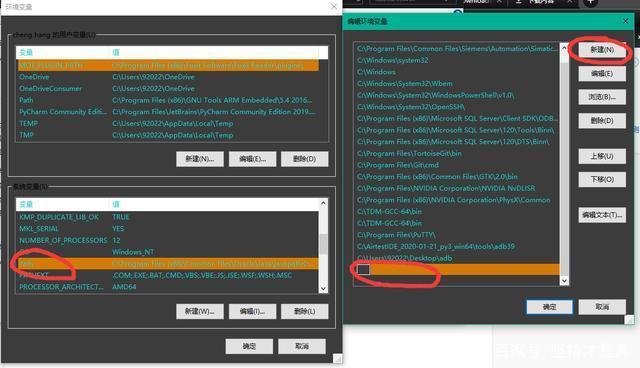The height and width of the screenshot is (368, 640).
Task: Click system variables scrollbar up arrow
Action: (x=323, y=203)
